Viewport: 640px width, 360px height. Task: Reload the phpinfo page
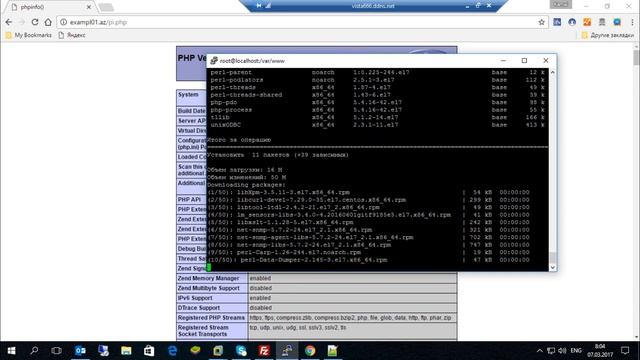[x=35, y=22]
